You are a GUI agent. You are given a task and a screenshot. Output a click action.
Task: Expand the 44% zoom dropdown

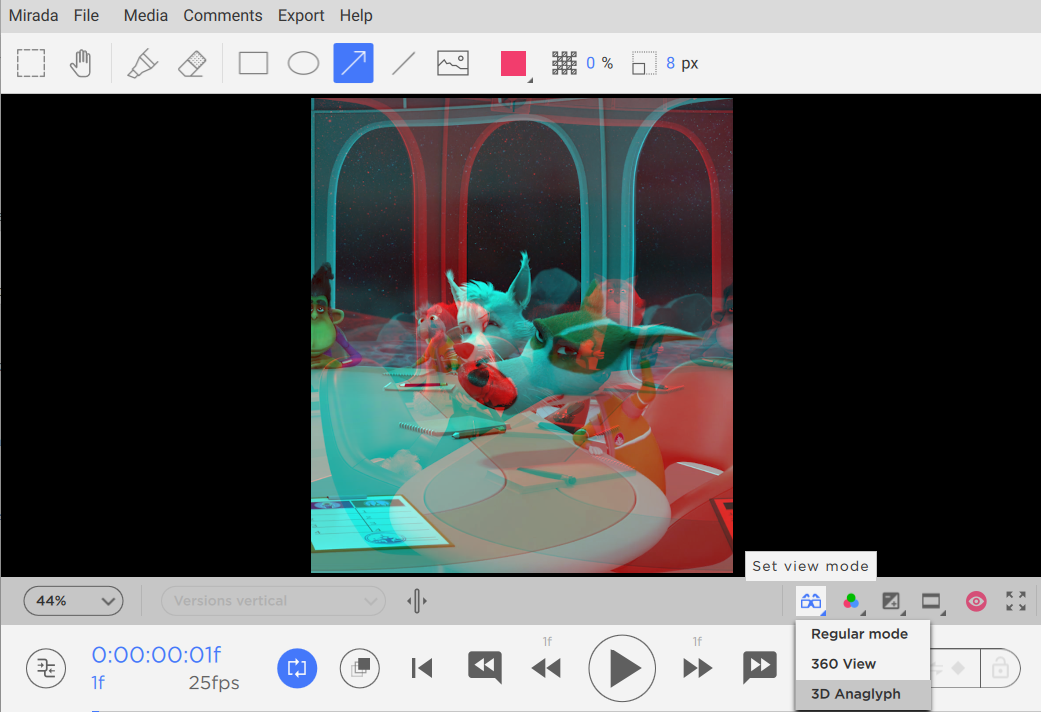[x=74, y=601]
